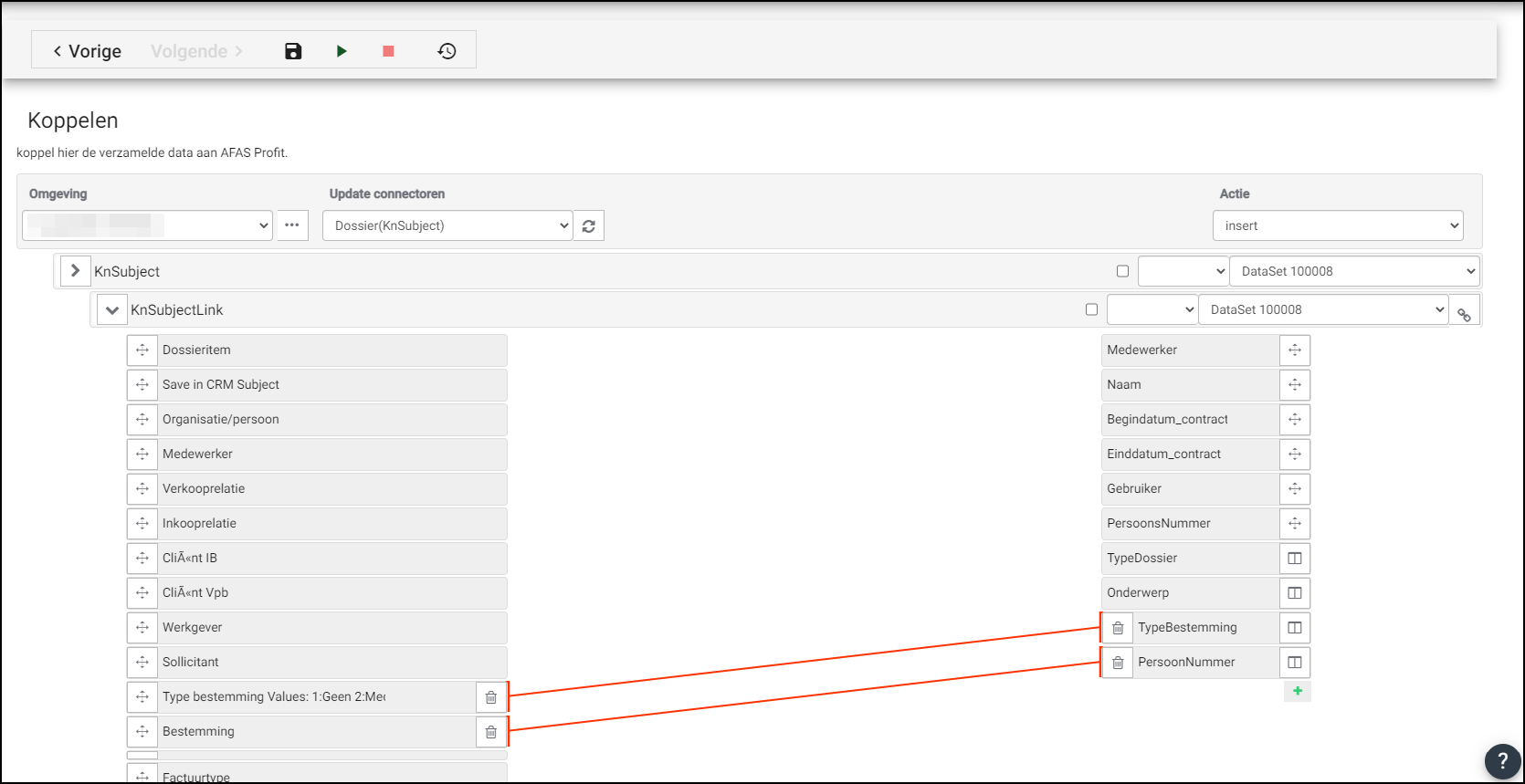Screen dimensions: 1525x784
Task: Go back with the Vorige button
Action: tap(87, 51)
